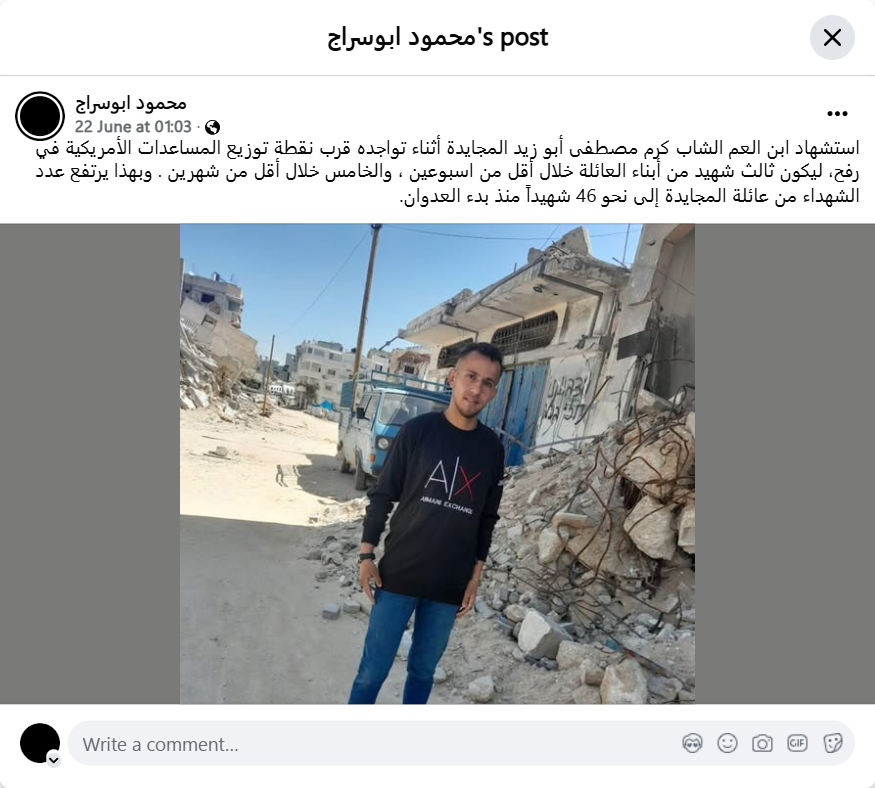Click the gray area left of the photo
875x788 pixels.
pos(90,464)
